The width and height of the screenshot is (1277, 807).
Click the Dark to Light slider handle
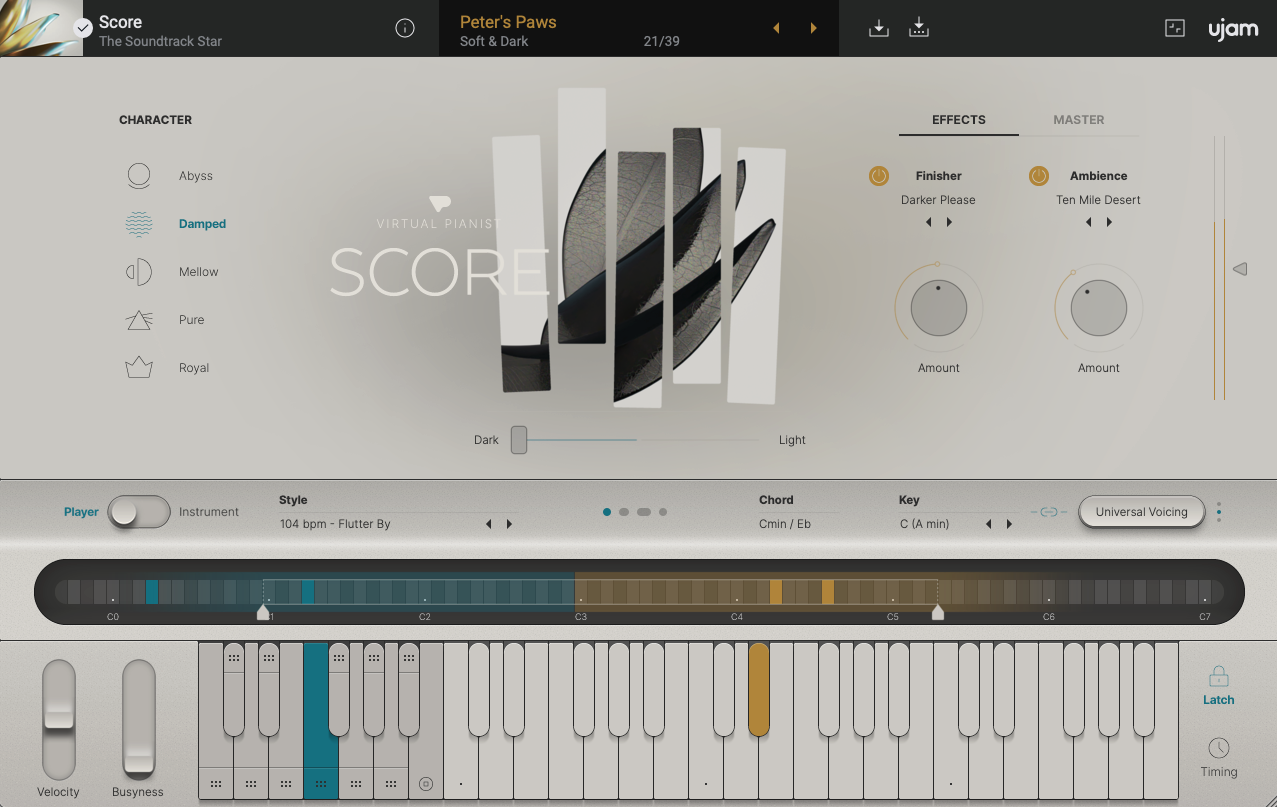[519, 440]
